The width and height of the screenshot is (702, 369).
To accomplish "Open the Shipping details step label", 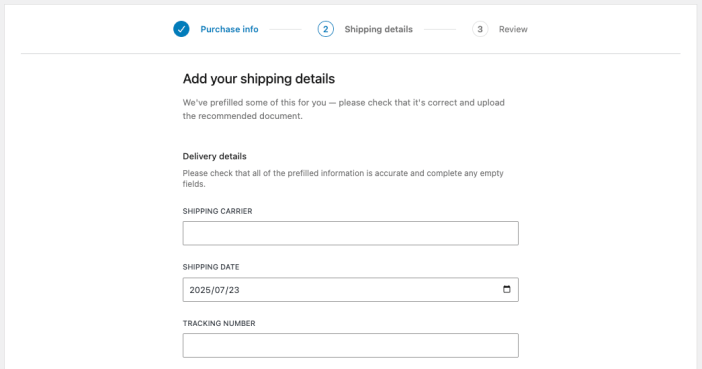I will tap(378, 29).
